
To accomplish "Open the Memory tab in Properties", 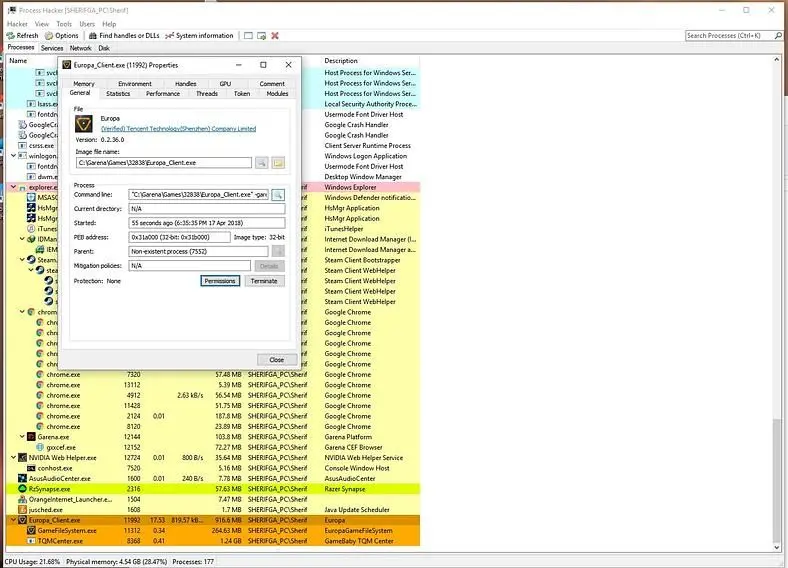I will click(x=84, y=84).
